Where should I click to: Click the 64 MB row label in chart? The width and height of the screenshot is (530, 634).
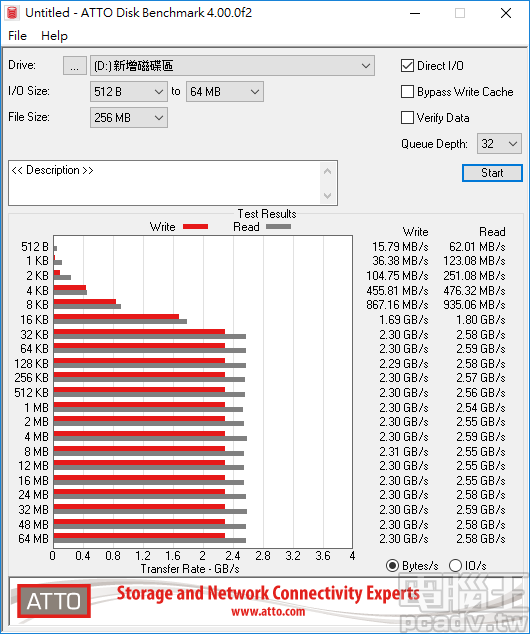point(34,539)
